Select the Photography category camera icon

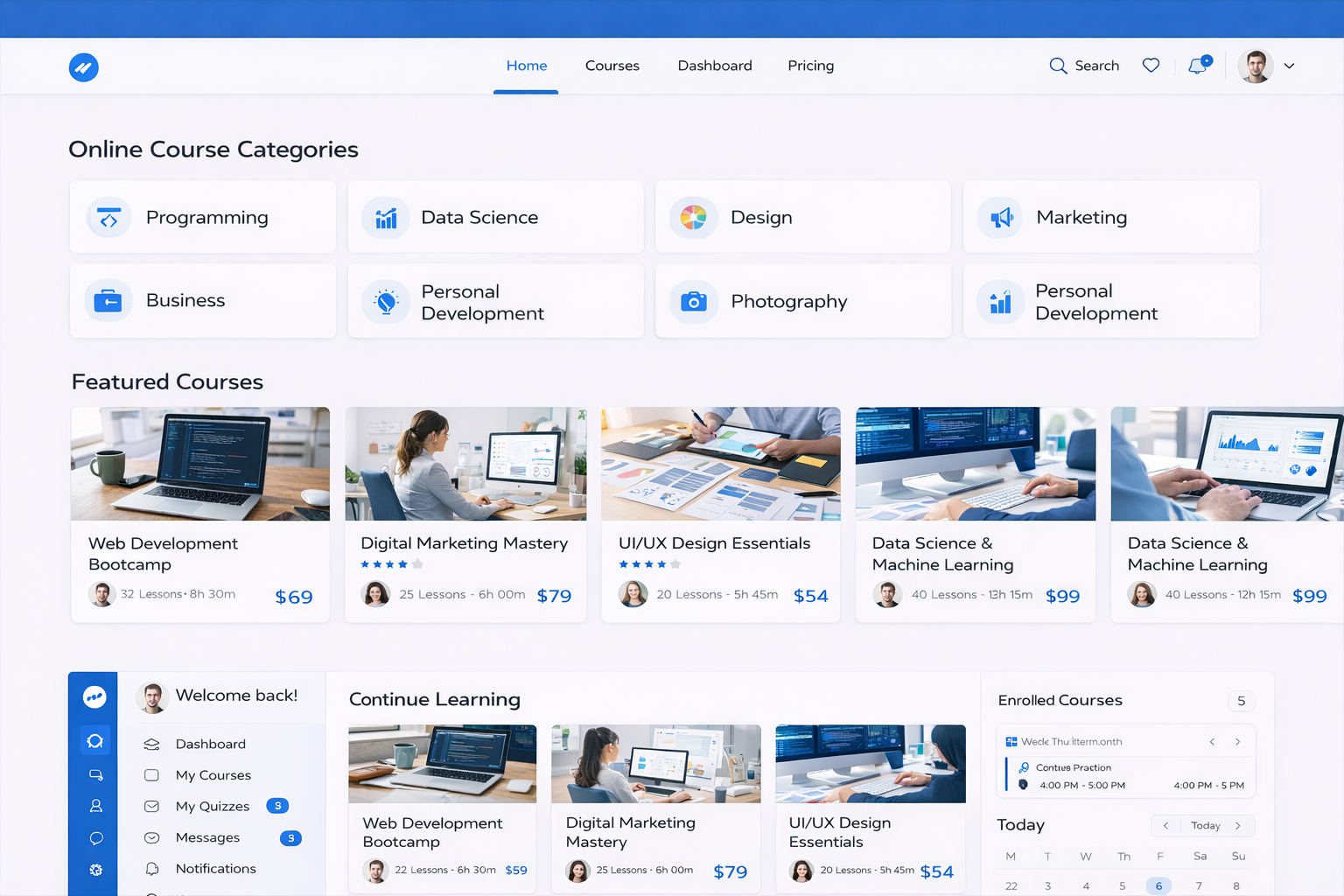click(x=694, y=302)
